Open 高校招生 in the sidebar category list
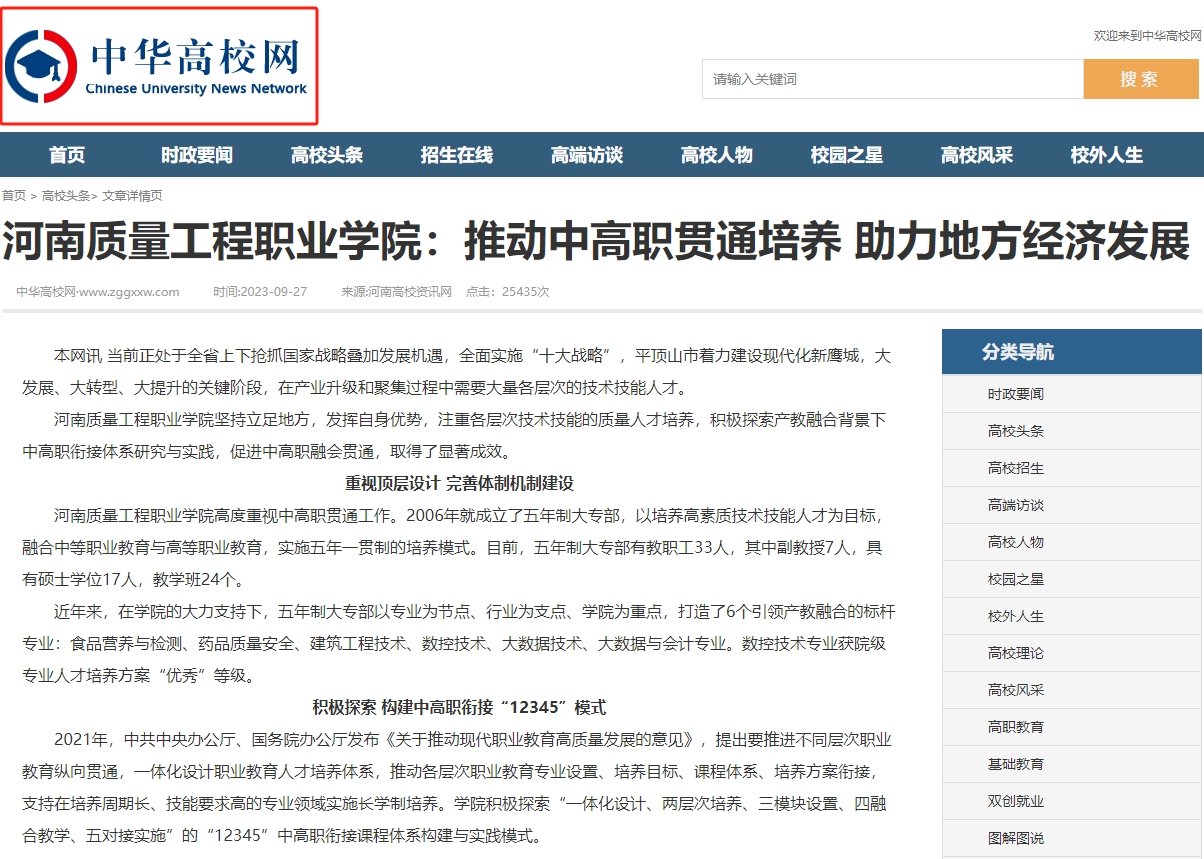 (1015, 468)
